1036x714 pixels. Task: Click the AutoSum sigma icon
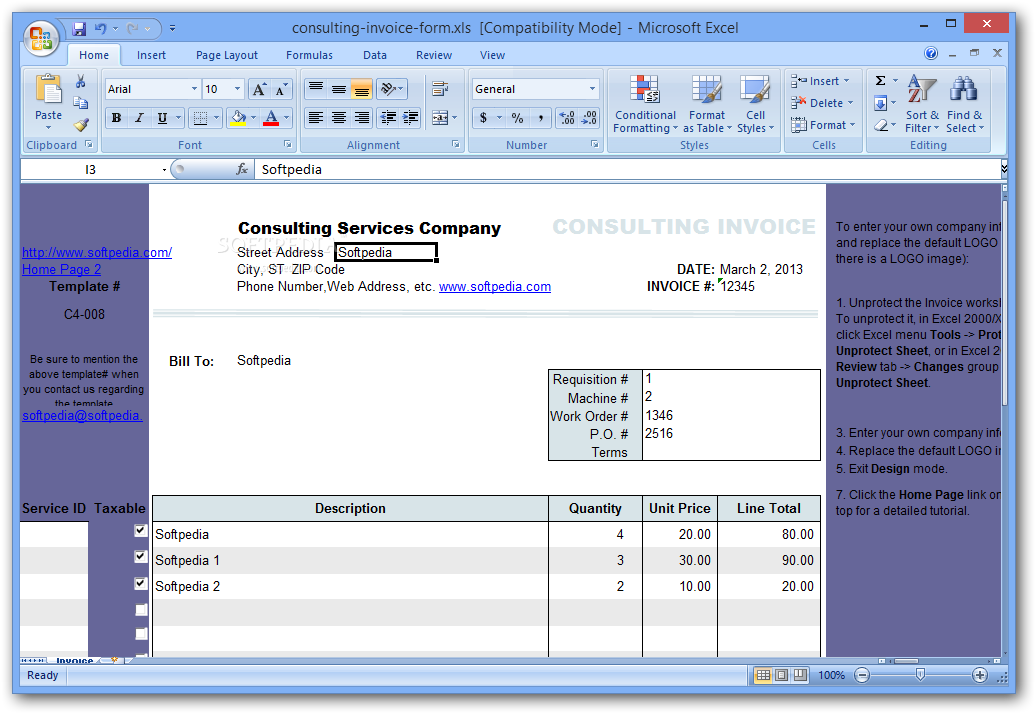point(881,81)
